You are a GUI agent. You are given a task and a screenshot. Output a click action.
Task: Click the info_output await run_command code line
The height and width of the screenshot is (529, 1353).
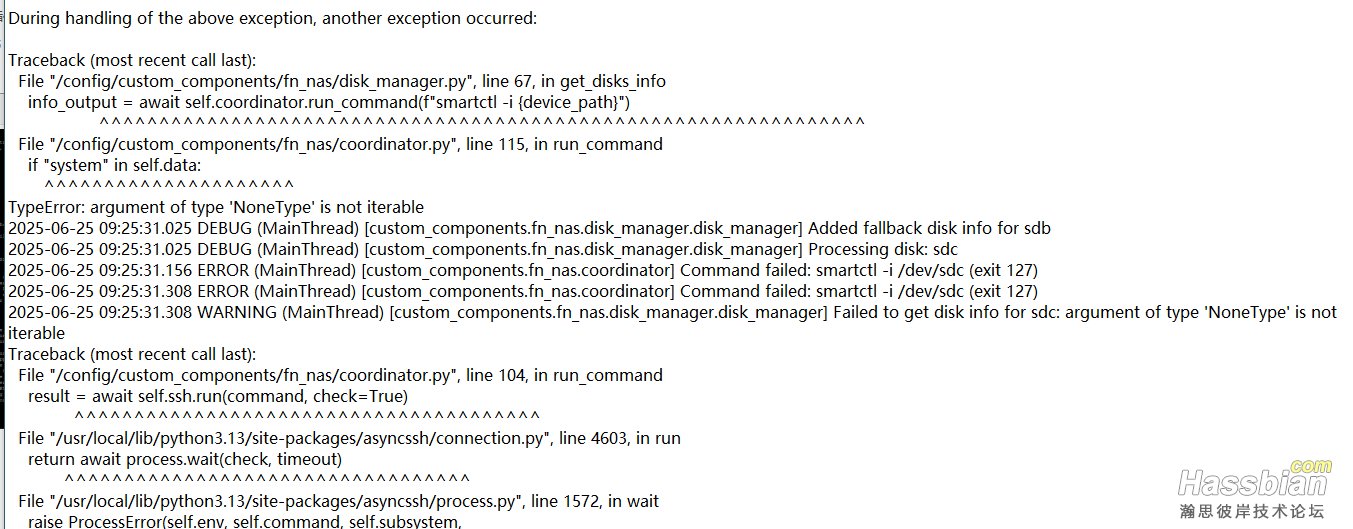pyautogui.click(x=329, y=102)
